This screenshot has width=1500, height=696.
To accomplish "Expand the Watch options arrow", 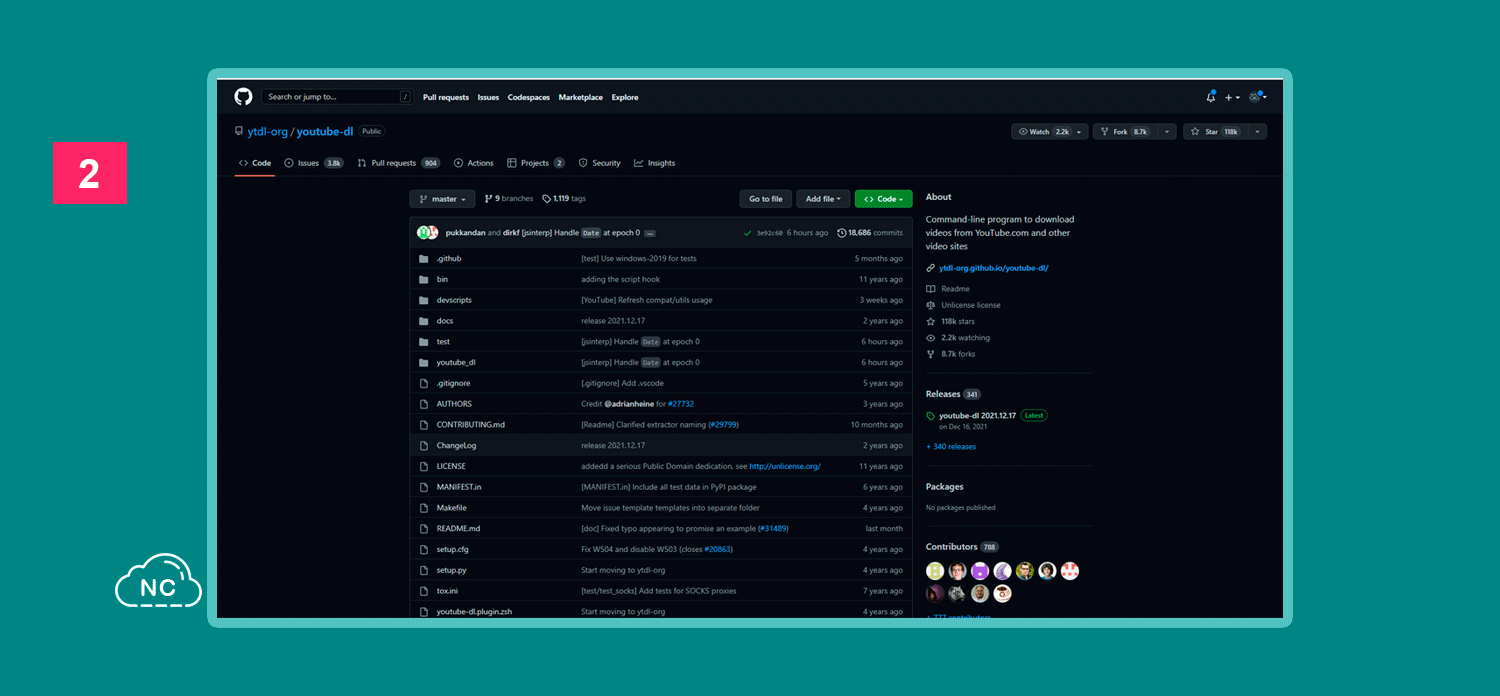I will pos(1081,132).
